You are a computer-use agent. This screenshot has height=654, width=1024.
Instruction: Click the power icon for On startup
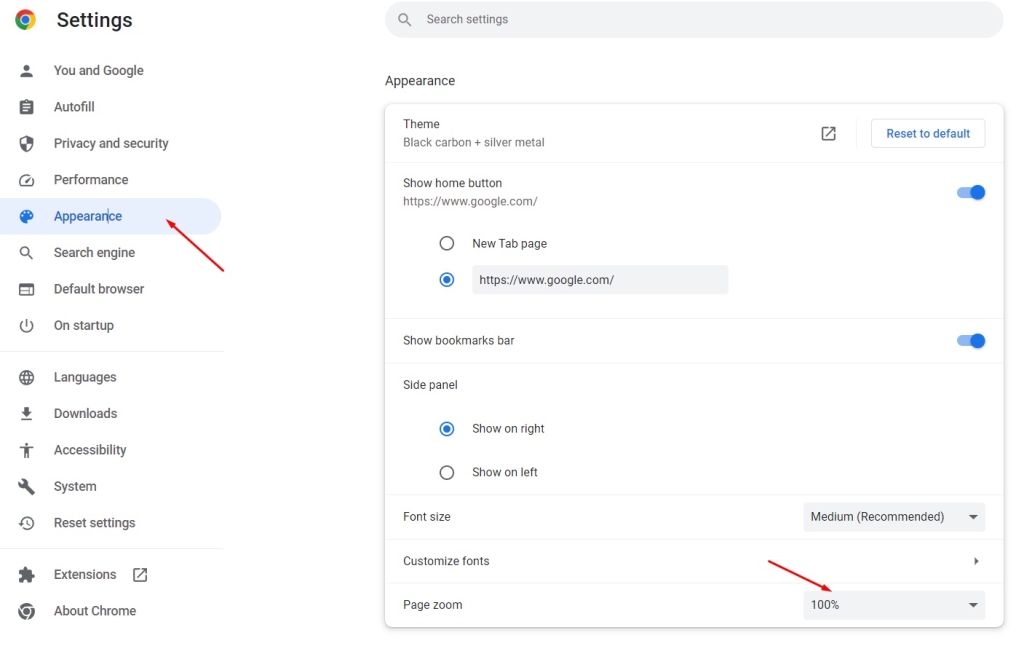[26, 325]
